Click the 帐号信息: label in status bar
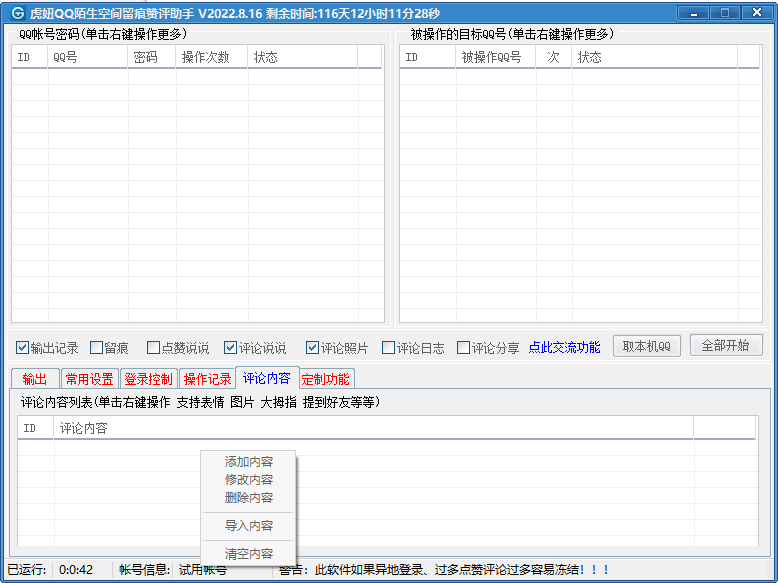This screenshot has width=778, height=583. point(145,570)
